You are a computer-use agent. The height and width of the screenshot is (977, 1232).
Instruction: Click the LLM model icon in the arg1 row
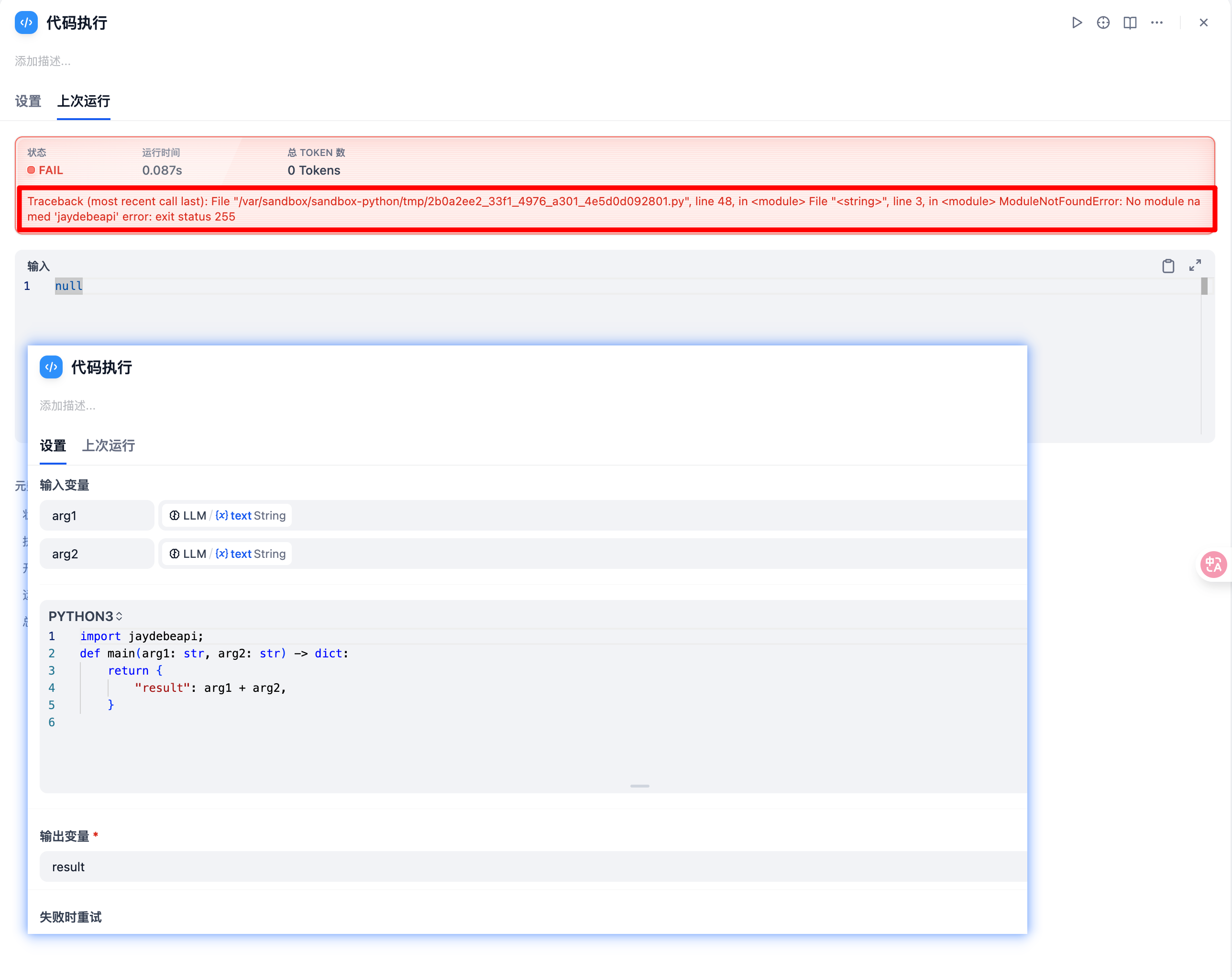click(174, 515)
